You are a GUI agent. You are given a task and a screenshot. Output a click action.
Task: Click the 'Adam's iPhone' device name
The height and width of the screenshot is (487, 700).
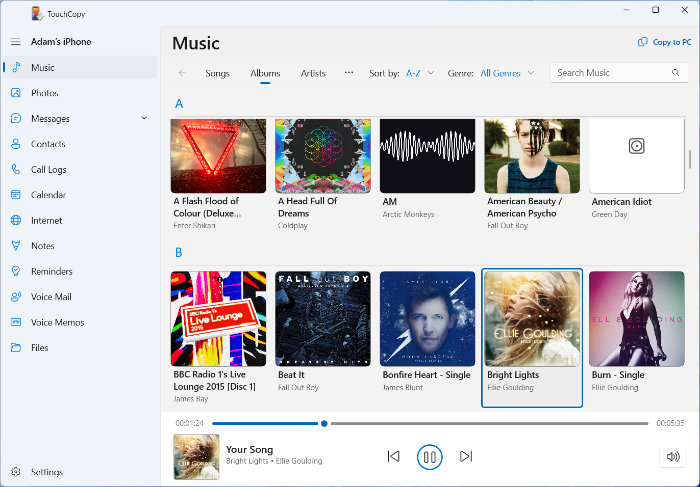click(61, 42)
